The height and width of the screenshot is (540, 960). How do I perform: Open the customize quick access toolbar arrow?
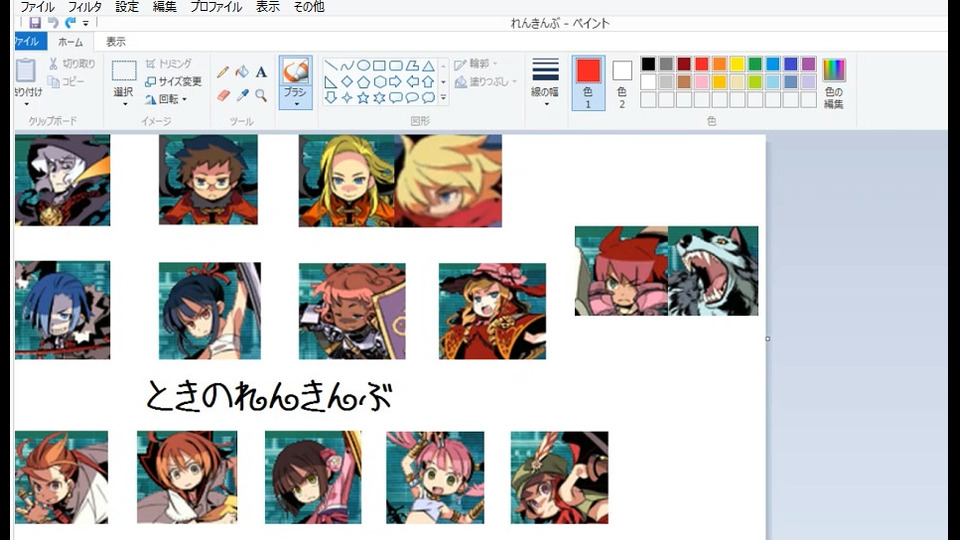click(x=86, y=24)
